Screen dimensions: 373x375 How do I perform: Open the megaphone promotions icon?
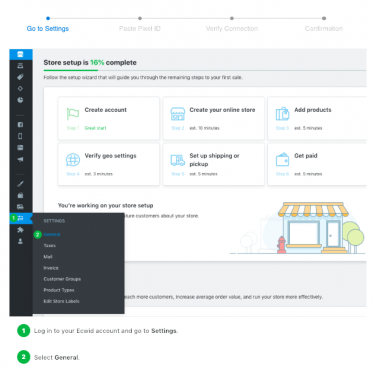pyautogui.click(x=20, y=159)
